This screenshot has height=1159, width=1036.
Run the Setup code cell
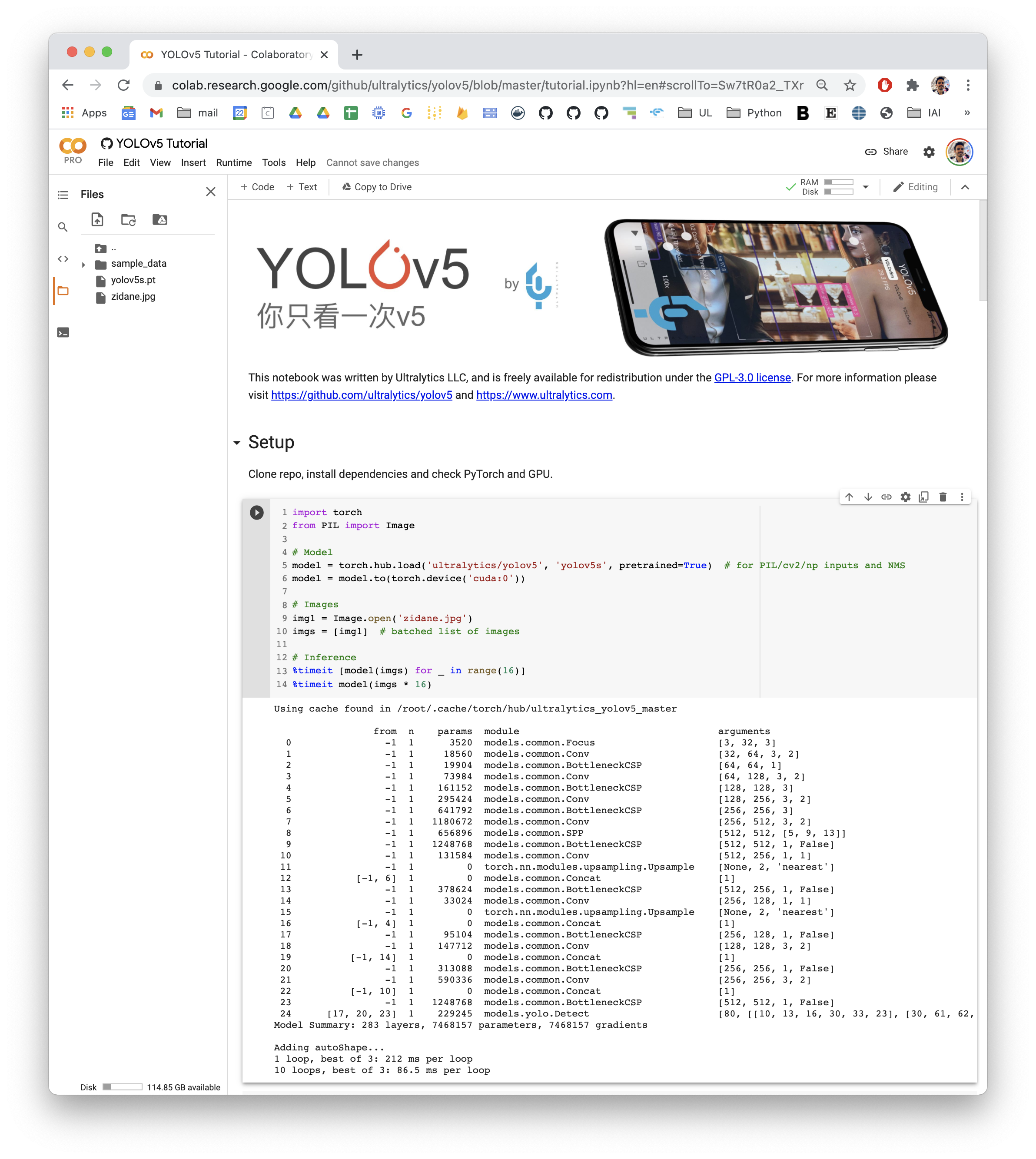[x=257, y=512]
